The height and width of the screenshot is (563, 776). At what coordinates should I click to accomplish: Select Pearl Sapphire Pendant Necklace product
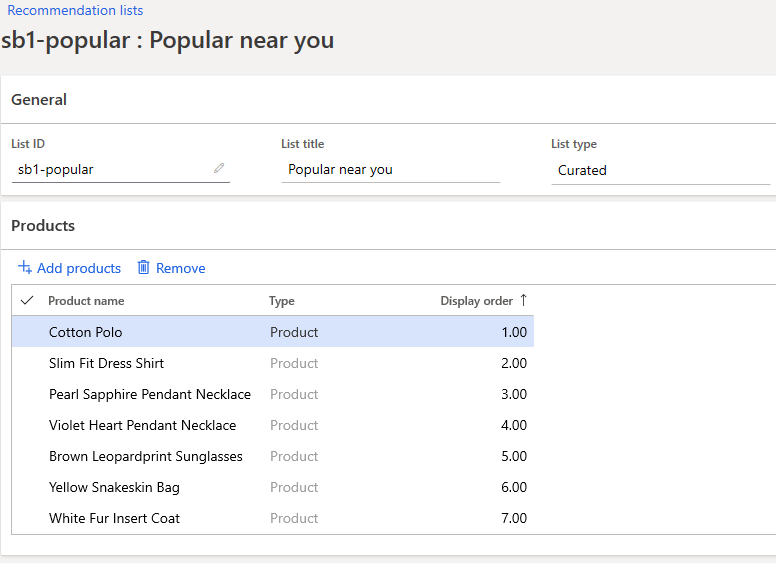150,394
